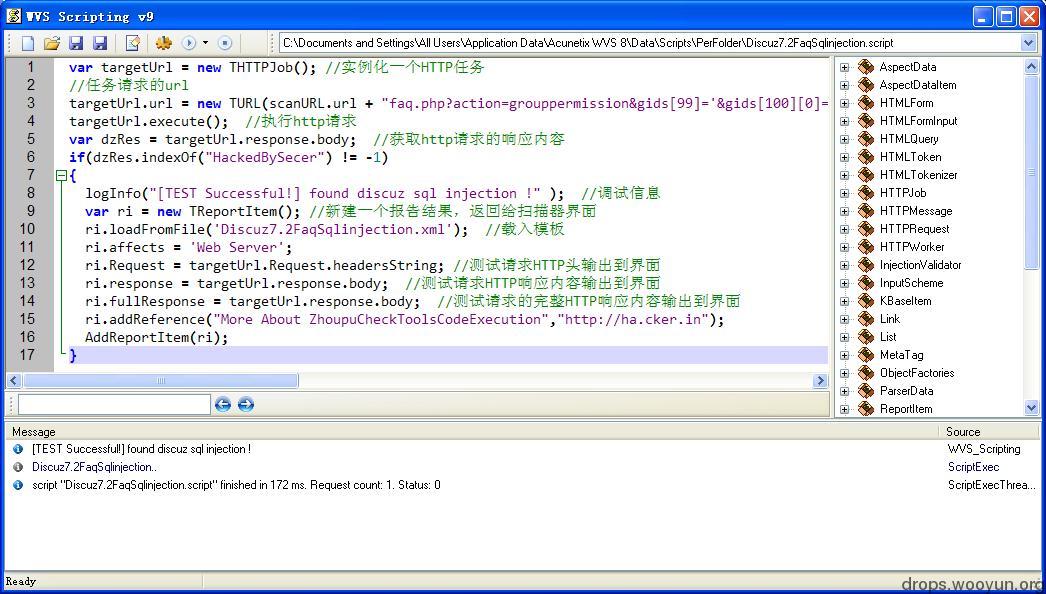Click the editor scroll-right arrow
The width and height of the screenshot is (1046, 594).
[x=821, y=381]
